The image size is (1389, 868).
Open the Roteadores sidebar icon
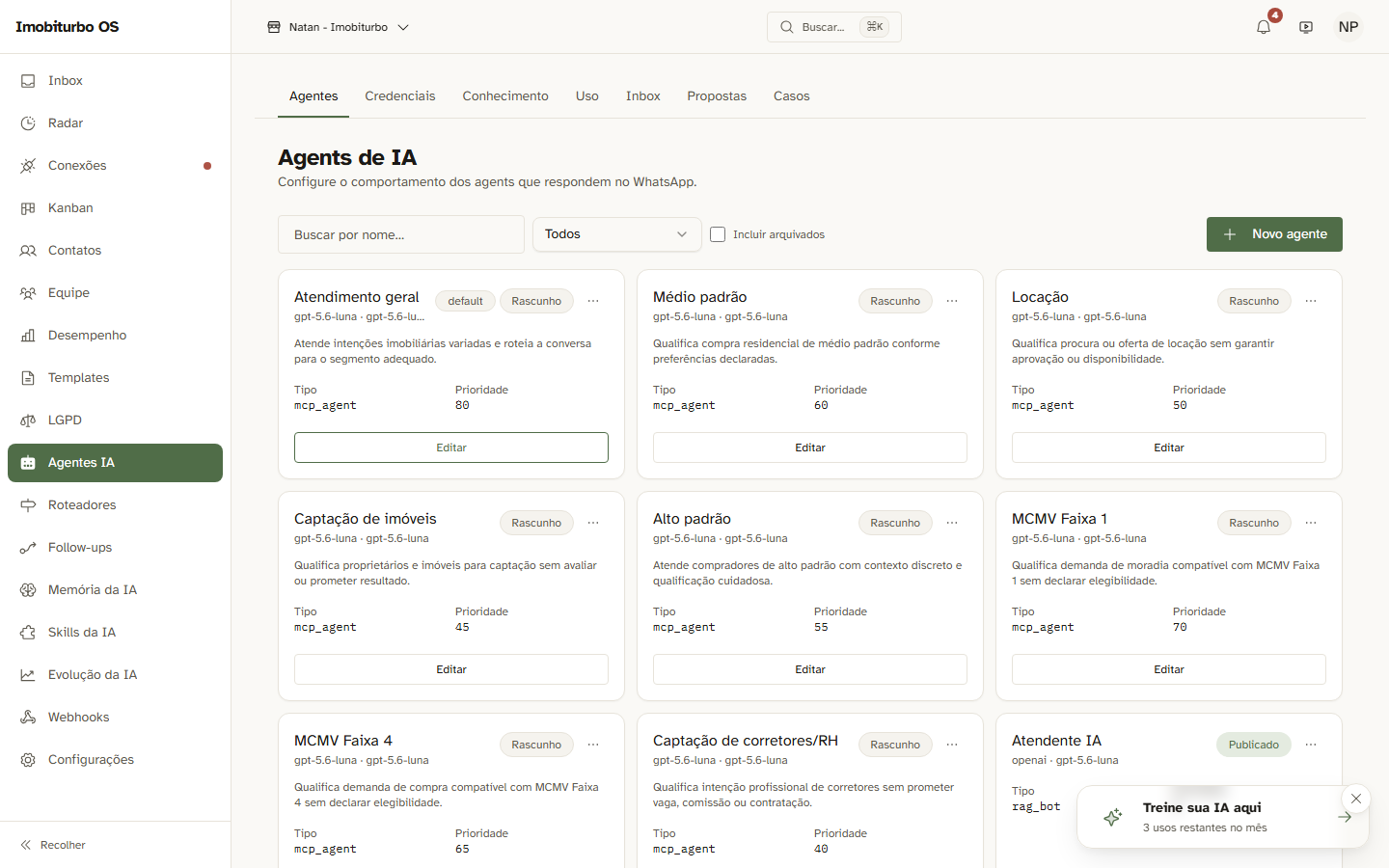coord(28,505)
